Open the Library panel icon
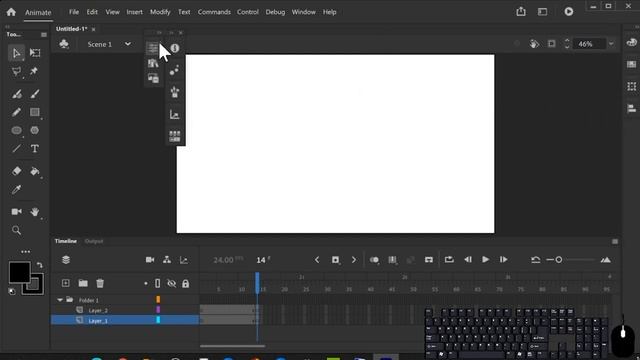Screen dimensions: 640x360 click(153, 63)
